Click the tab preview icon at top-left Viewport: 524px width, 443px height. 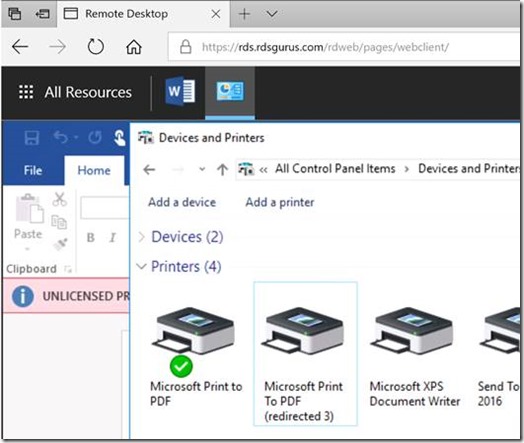(x=15, y=14)
